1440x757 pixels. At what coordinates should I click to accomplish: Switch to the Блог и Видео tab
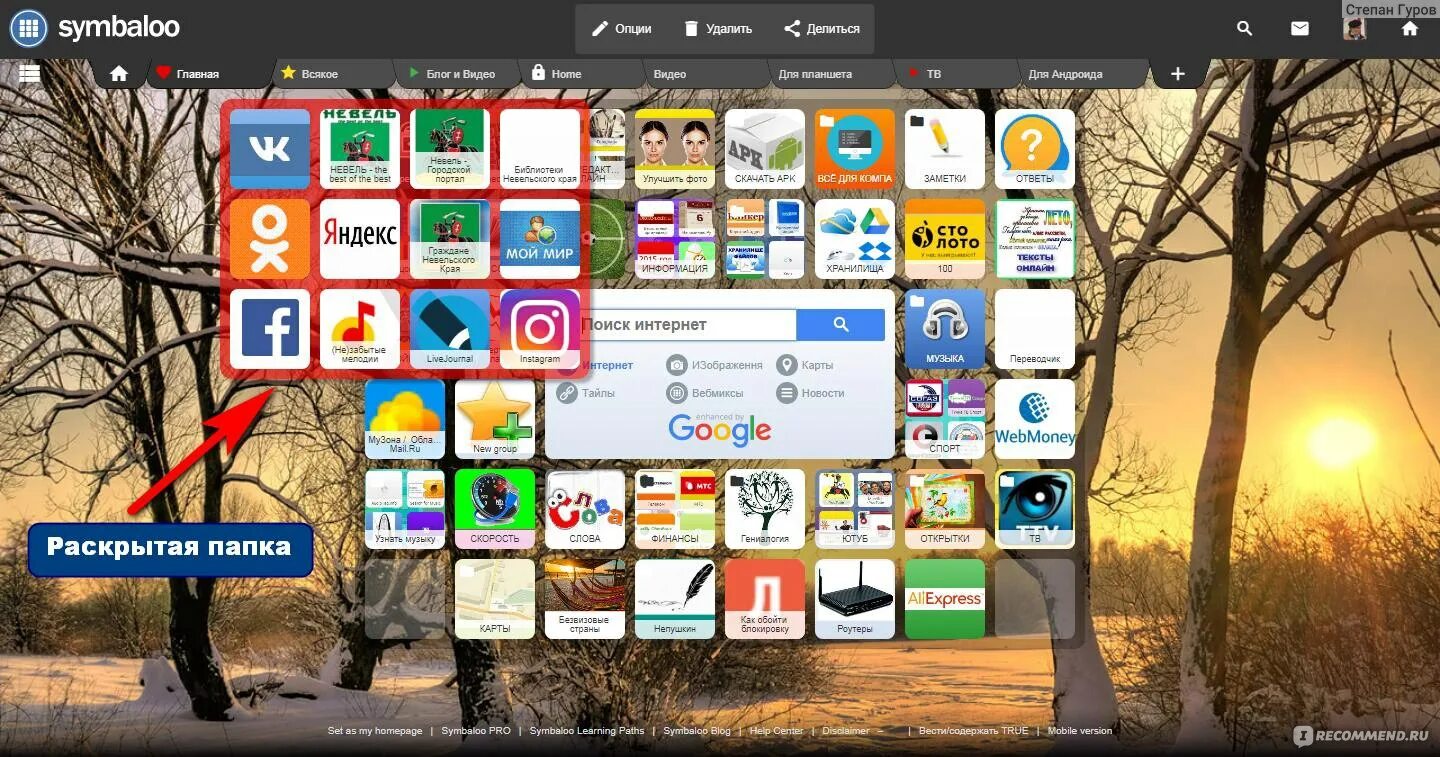pos(460,74)
